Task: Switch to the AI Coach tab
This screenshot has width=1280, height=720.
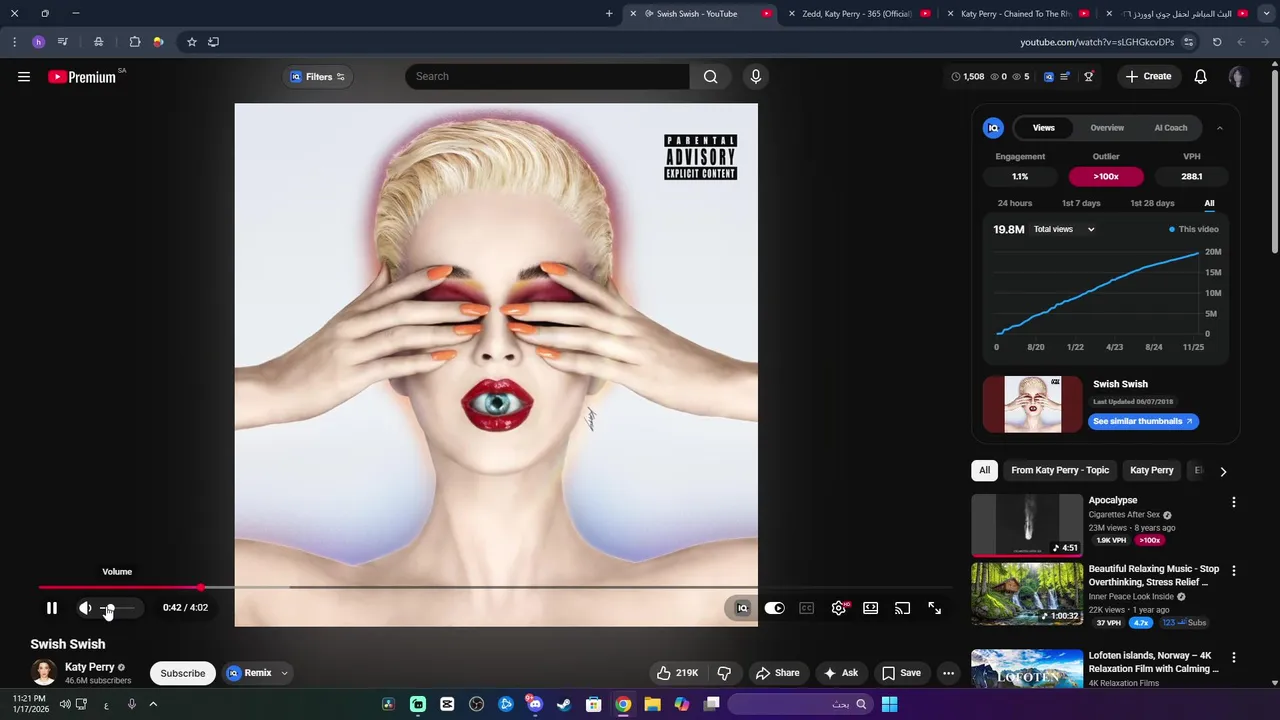Action: pos(1171,128)
